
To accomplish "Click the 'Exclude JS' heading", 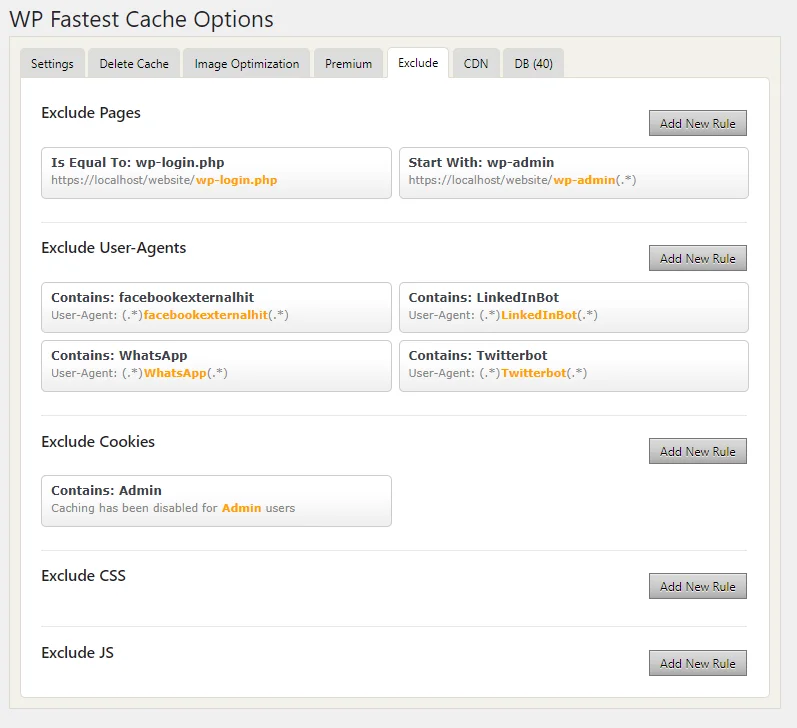I will click(78, 652).
